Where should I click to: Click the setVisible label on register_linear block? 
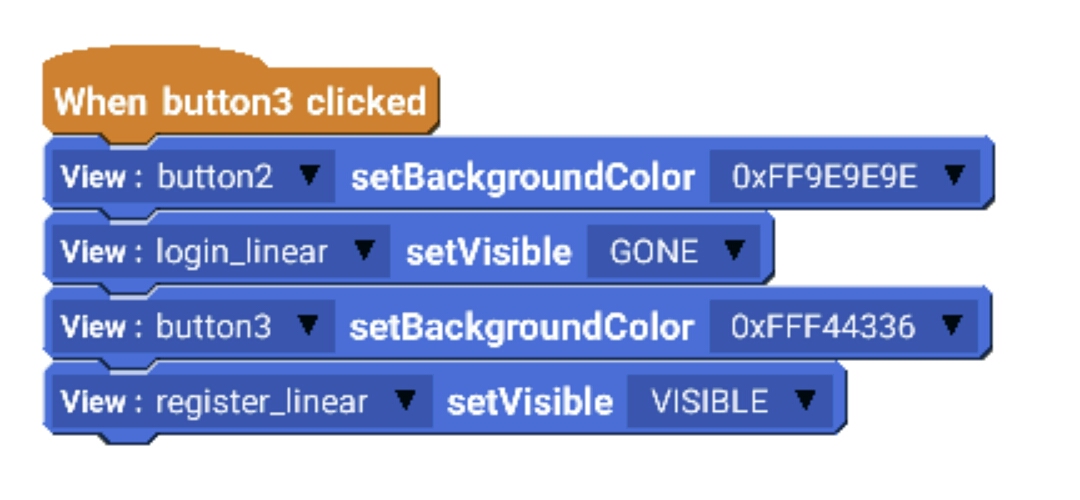pyautogui.click(x=530, y=402)
